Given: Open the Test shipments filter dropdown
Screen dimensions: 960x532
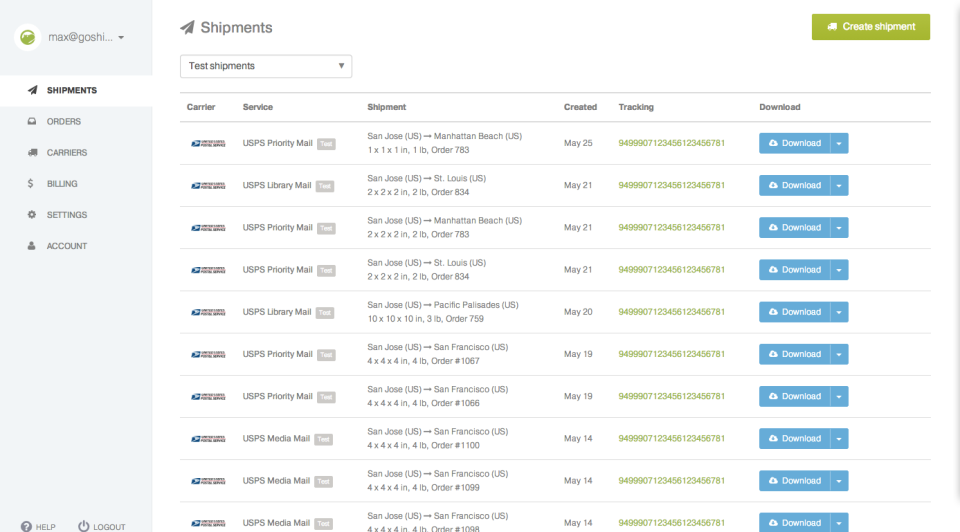Looking at the screenshot, I should tap(266, 66).
